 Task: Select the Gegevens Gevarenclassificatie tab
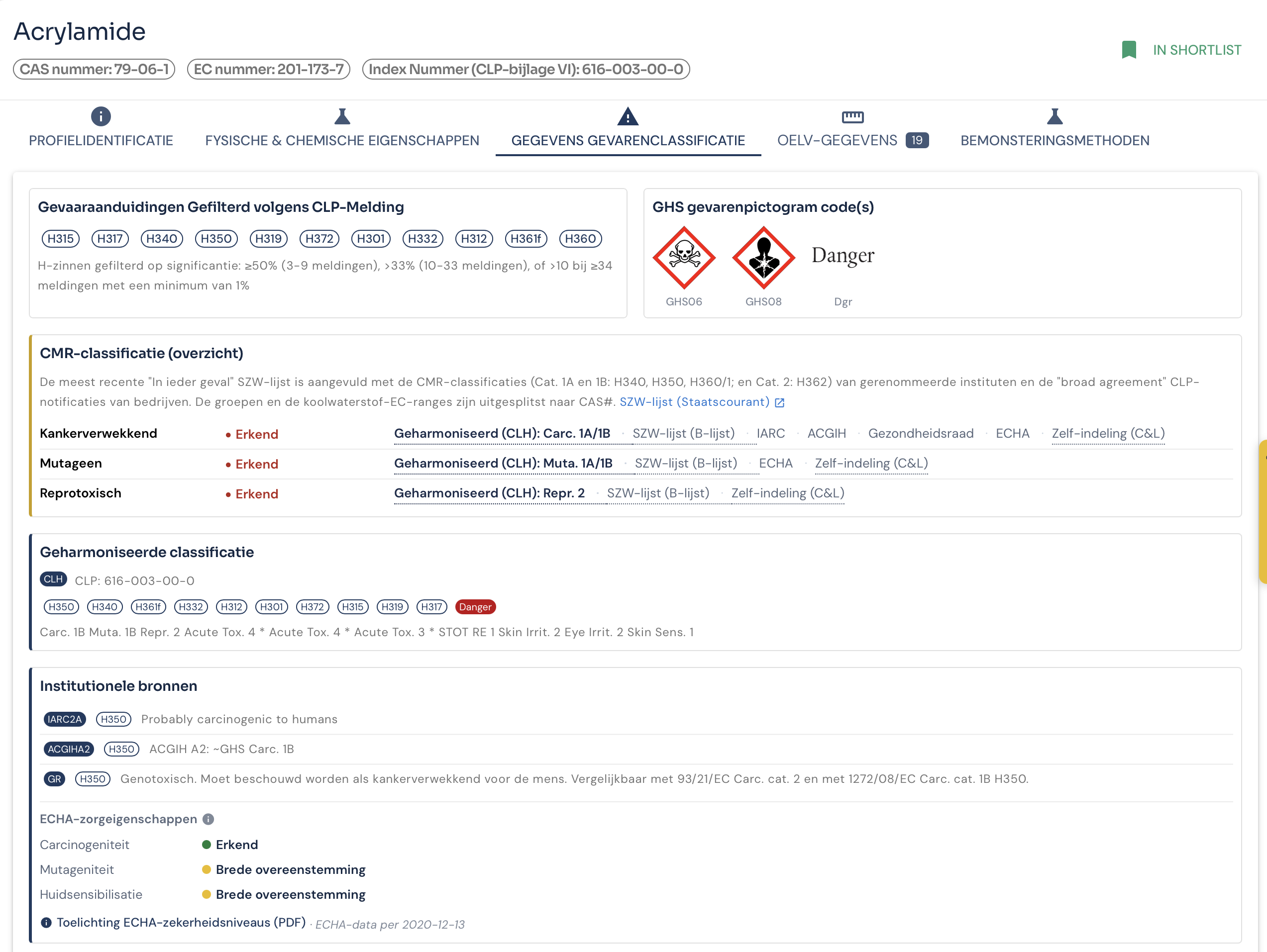click(628, 140)
